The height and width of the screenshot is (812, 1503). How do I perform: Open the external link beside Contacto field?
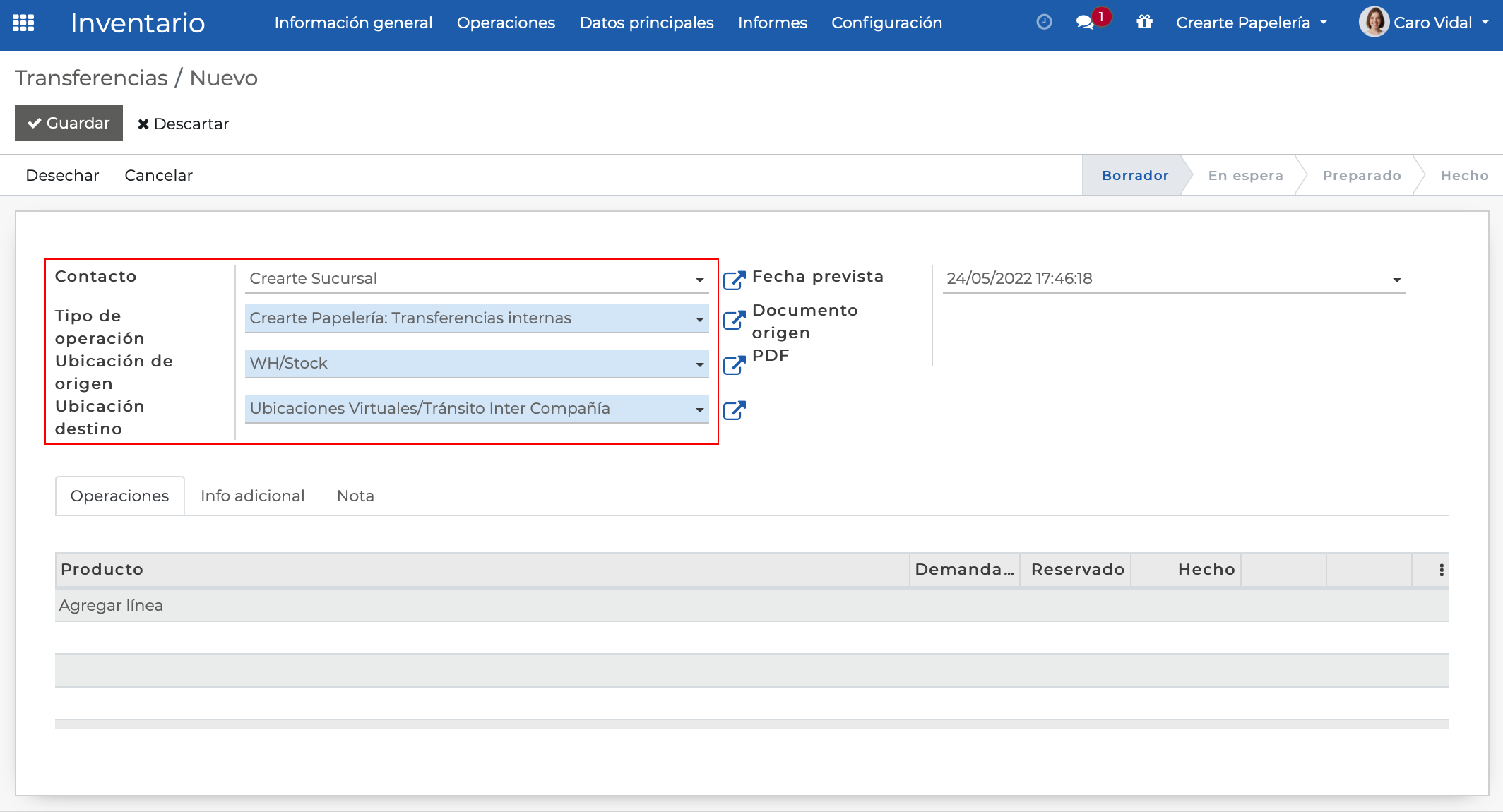point(734,280)
